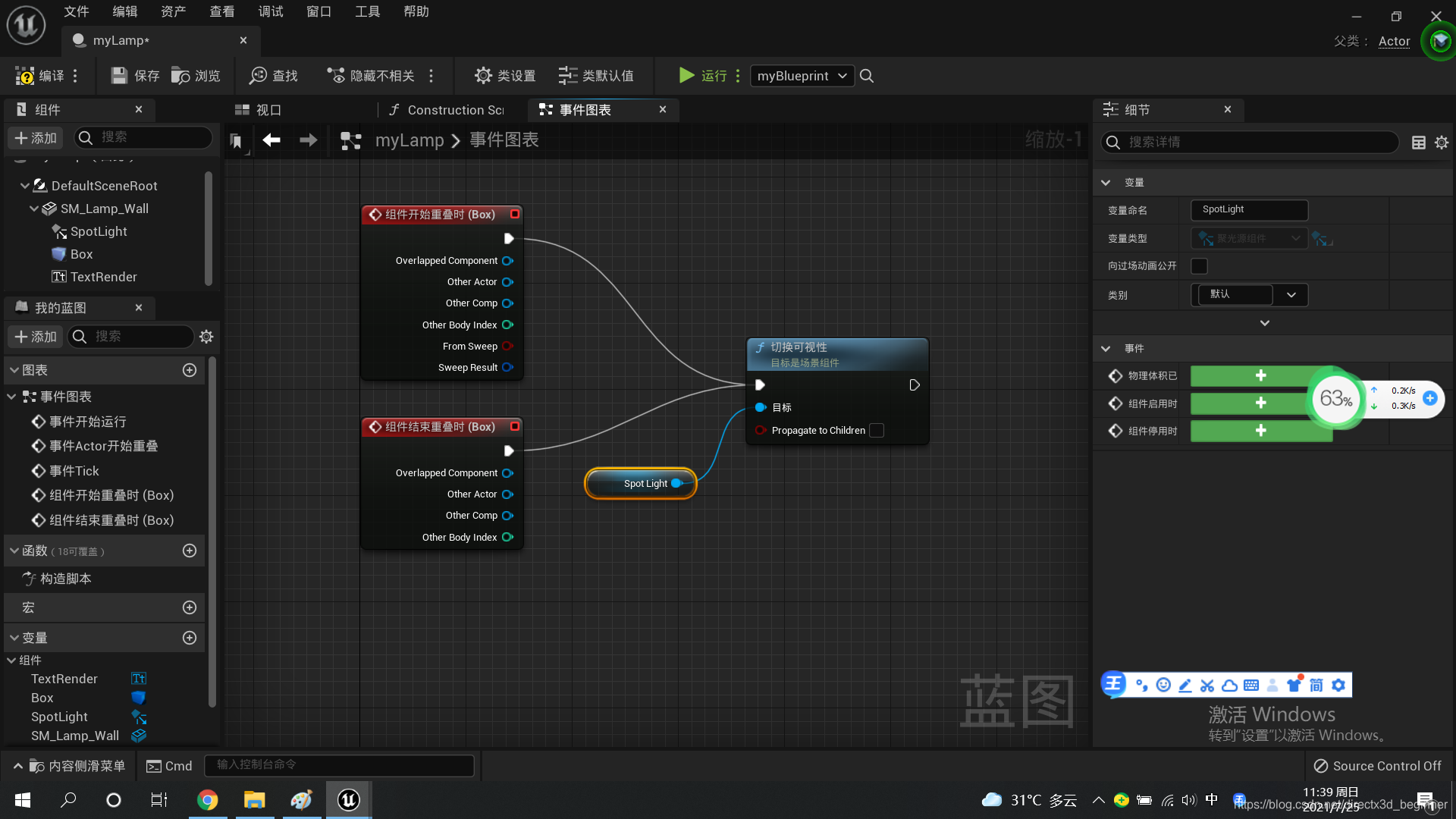Add new variable plus icon
The image size is (1456, 819).
pyautogui.click(x=190, y=638)
